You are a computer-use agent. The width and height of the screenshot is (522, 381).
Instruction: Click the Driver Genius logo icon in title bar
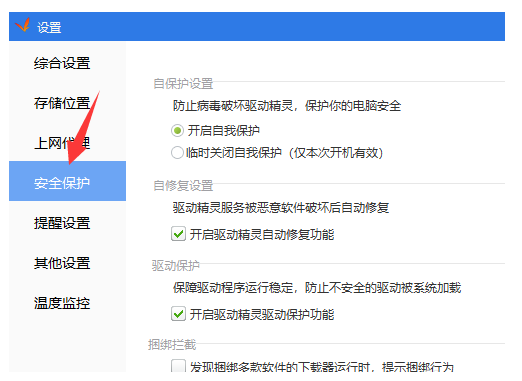coord(23,25)
